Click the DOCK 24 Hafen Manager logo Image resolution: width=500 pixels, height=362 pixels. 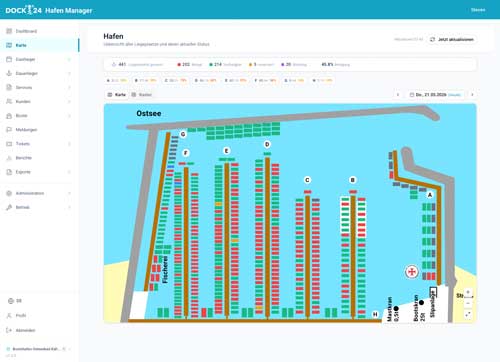[49, 10]
